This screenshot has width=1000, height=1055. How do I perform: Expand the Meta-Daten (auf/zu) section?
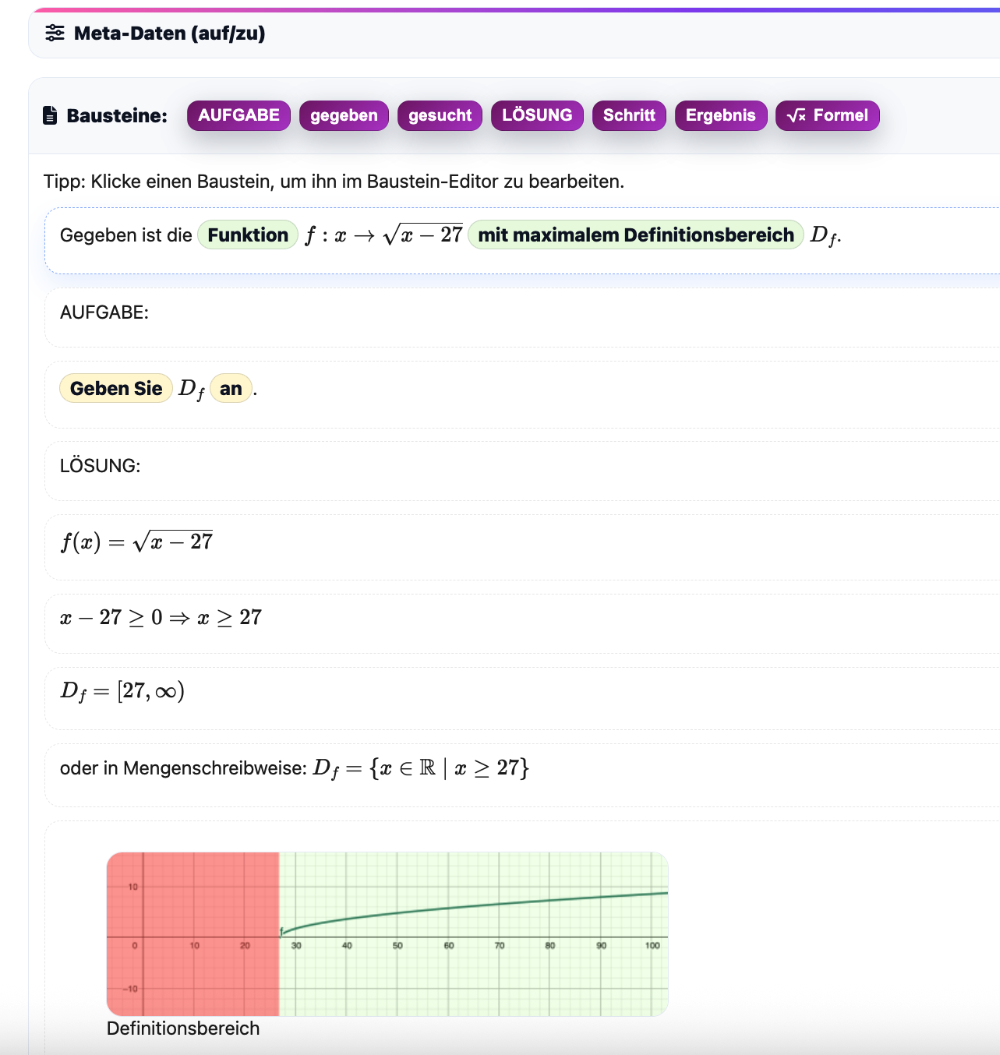168,34
